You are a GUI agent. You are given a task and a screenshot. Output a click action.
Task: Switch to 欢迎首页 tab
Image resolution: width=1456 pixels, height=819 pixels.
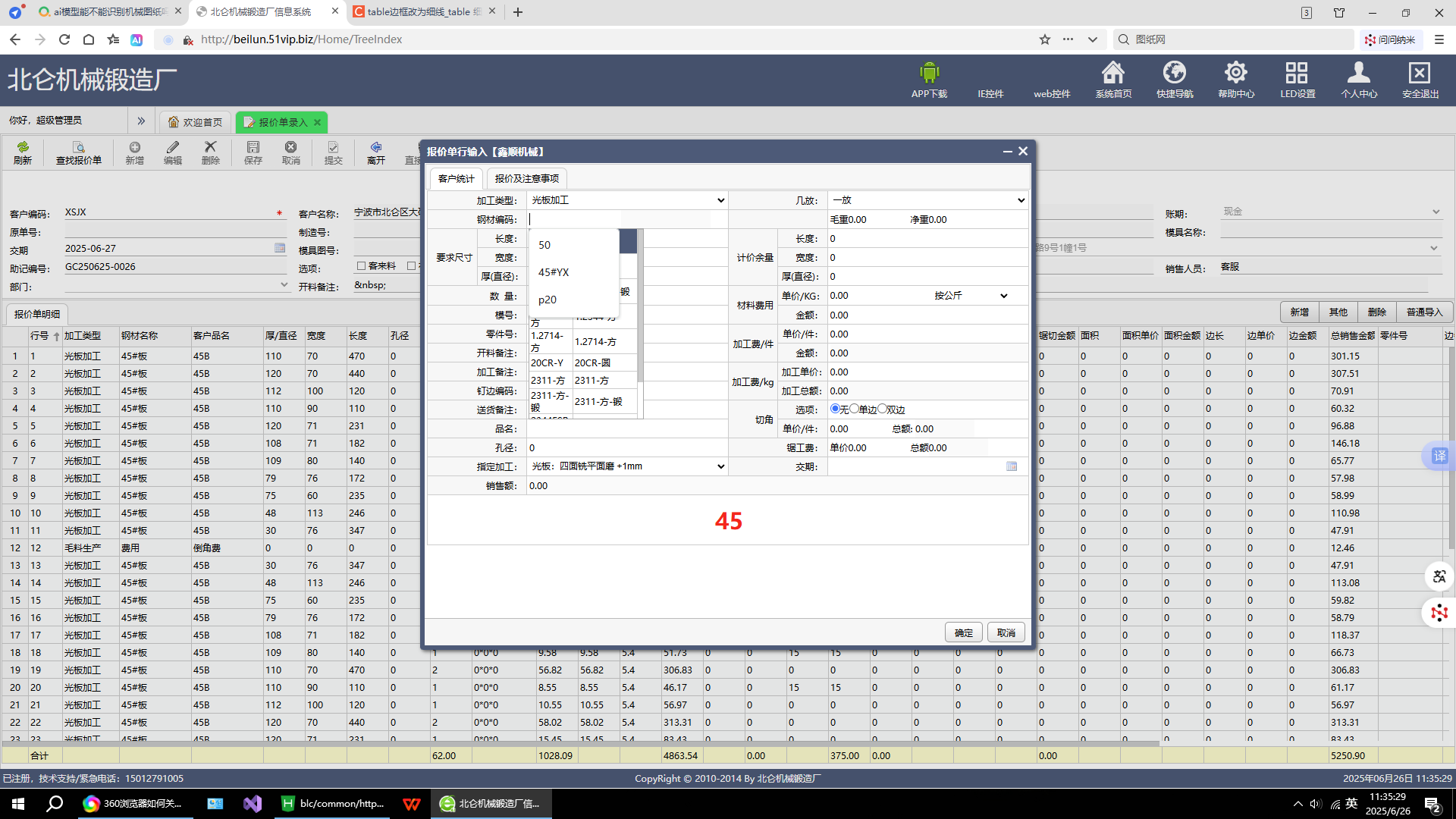coord(196,122)
